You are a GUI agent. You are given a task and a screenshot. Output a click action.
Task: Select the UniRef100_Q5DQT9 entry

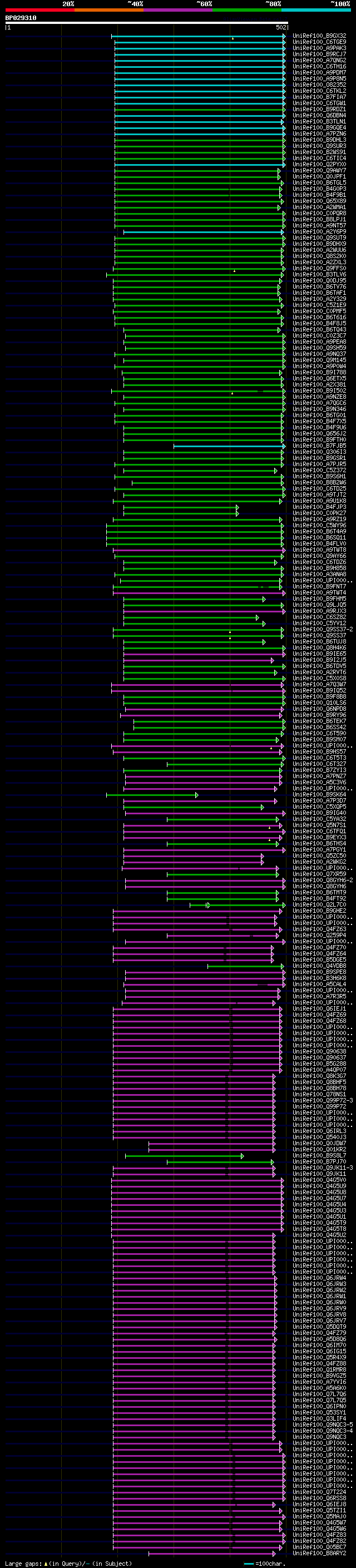click(x=319, y=1327)
